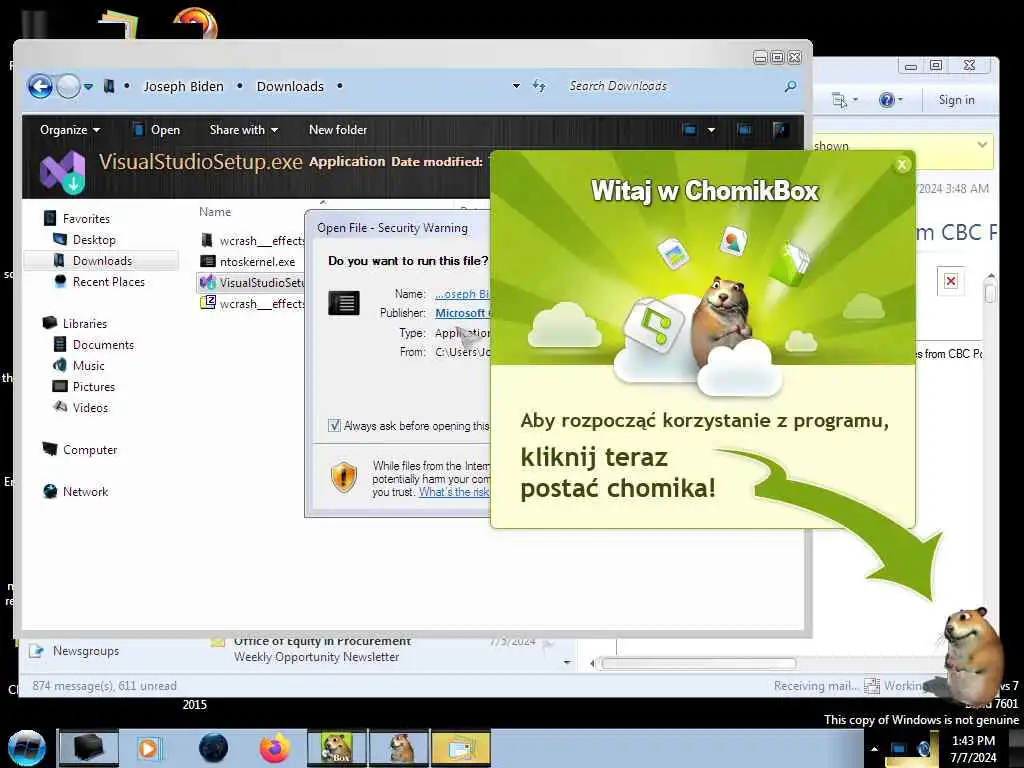Click the Name column header
Screen dimensions: 1024x768
pos(215,212)
